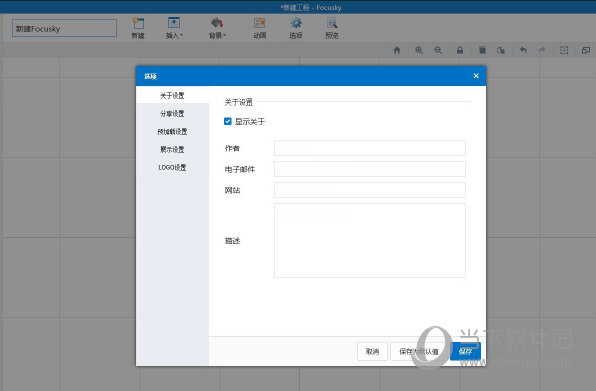
Task: Click the 描述 description text area
Action: [370, 241]
